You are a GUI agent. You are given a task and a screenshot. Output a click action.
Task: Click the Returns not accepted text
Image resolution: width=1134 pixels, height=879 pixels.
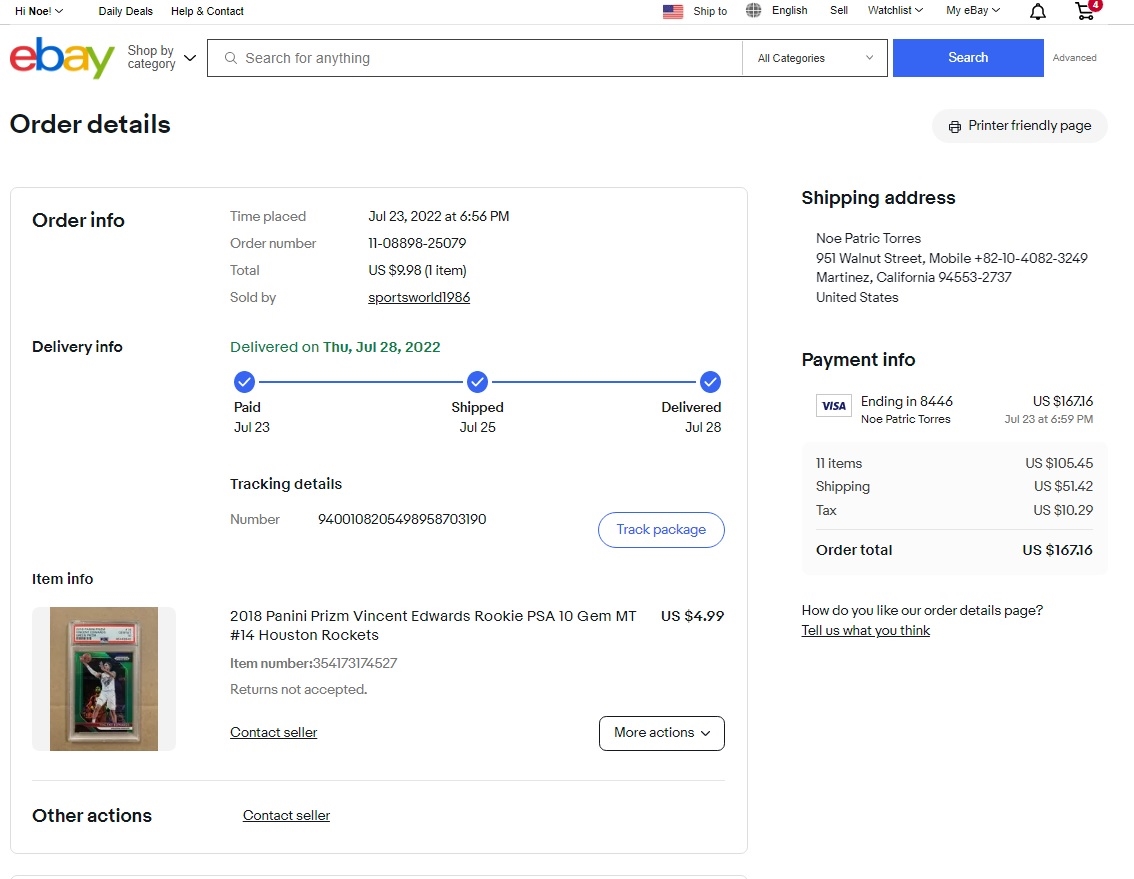click(x=299, y=689)
